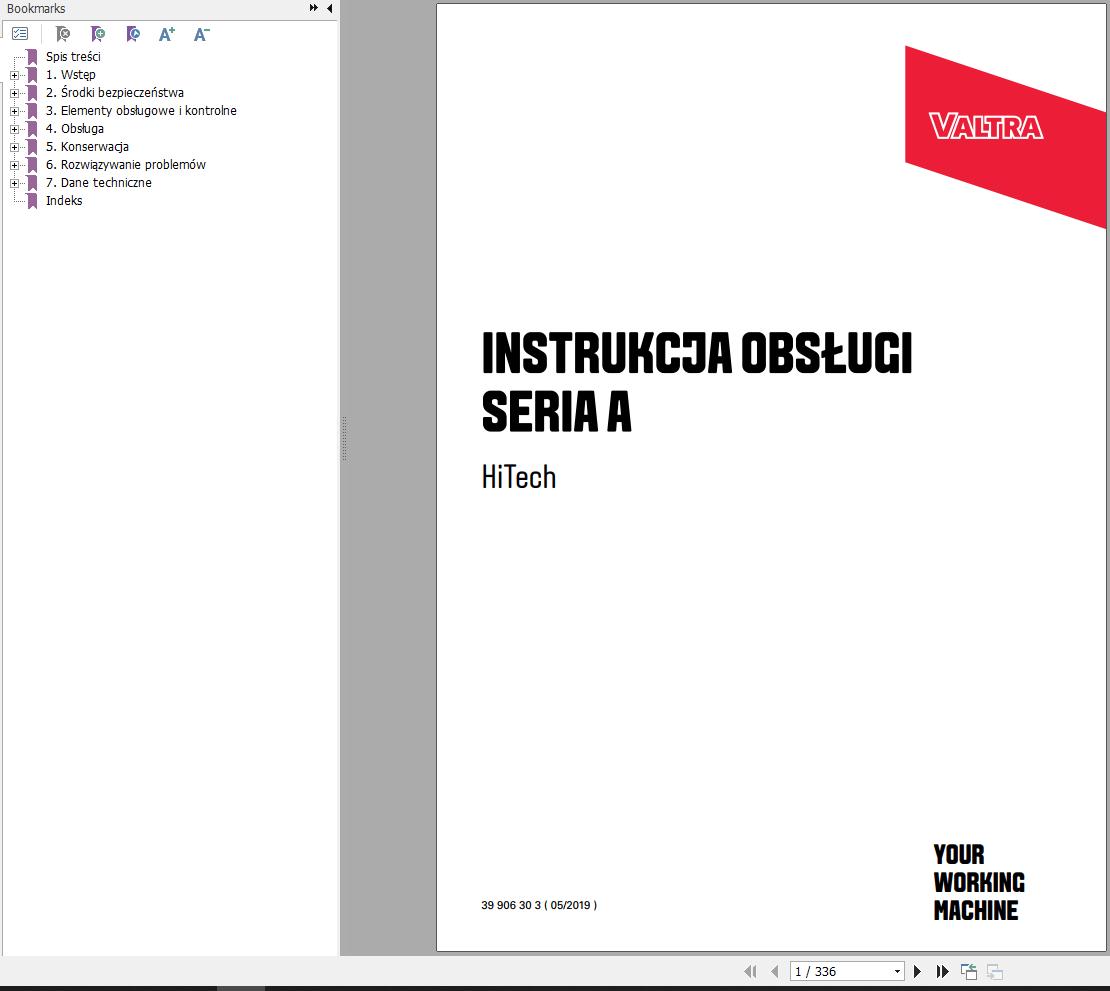Expand the '1. Wstęp' bookmark
This screenshot has height=991, width=1110.
tap(14, 75)
